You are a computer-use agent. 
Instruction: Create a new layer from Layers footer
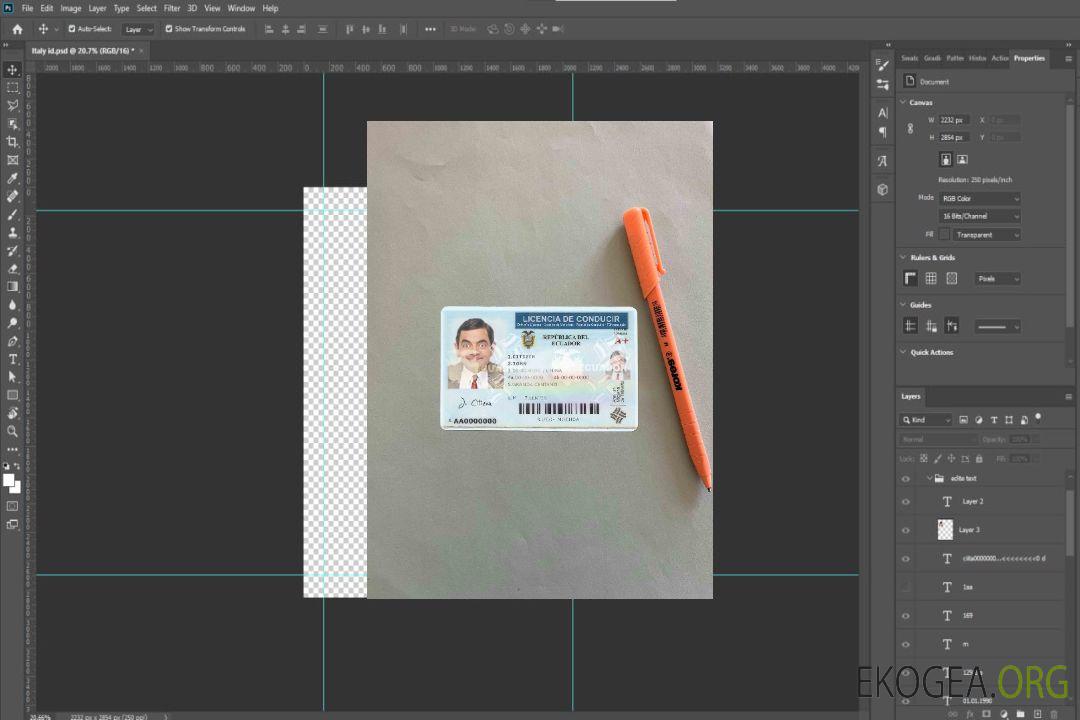tap(1037, 714)
